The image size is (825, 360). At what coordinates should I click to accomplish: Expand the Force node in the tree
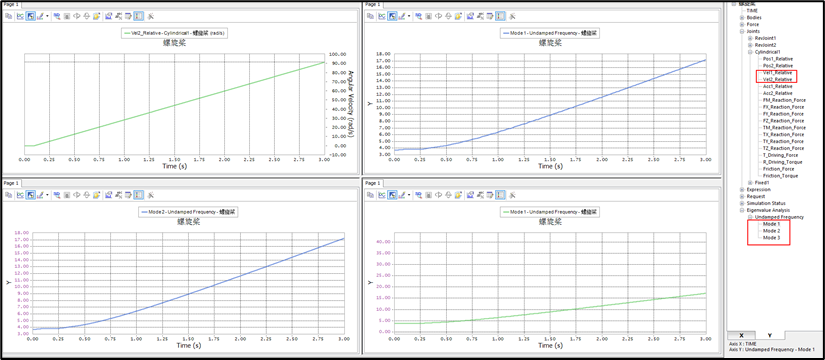coord(742,24)
